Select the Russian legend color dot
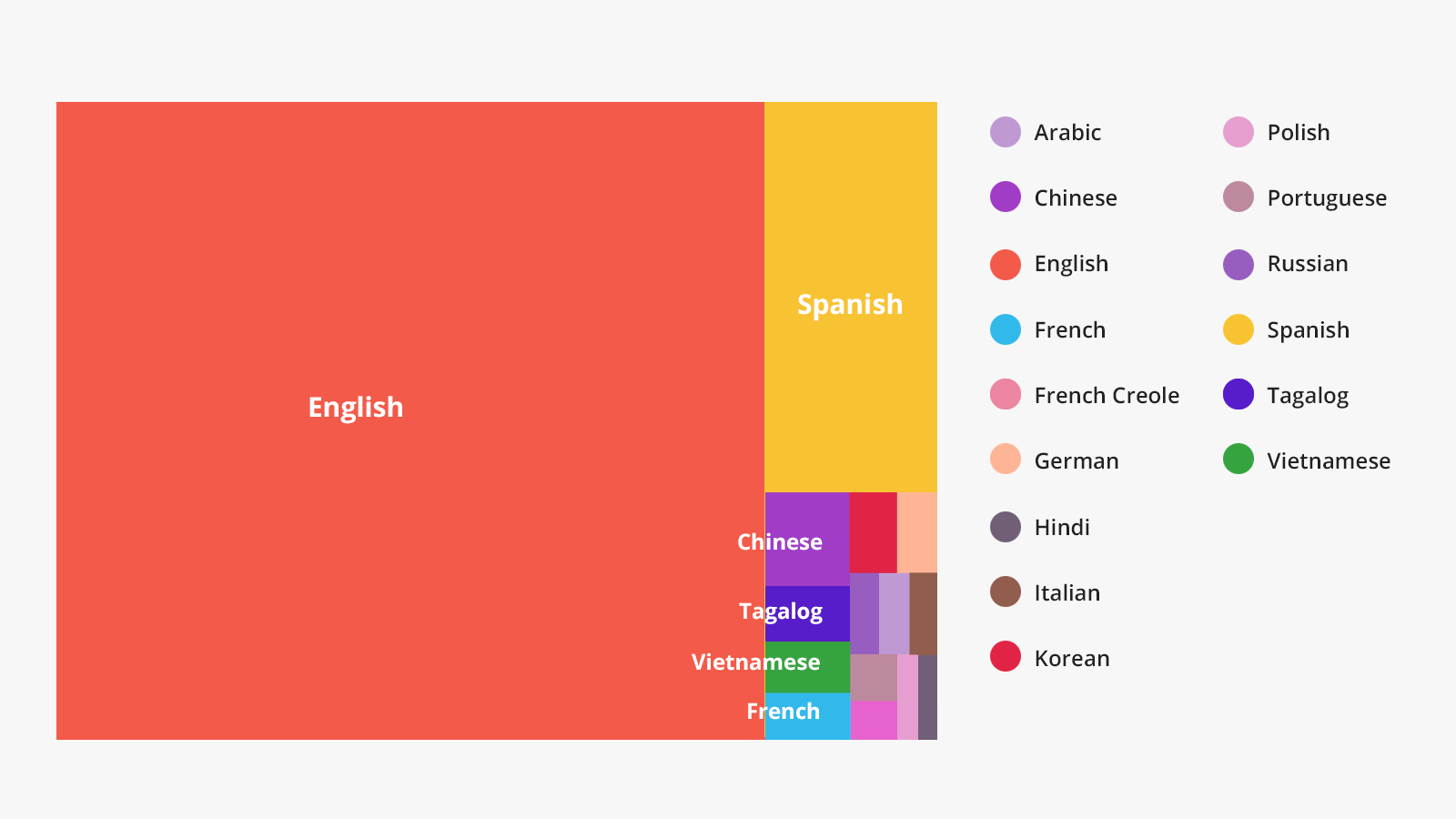Image resolution: width=1456 pixels, height=819 pixels. click(x=1239, y=264)
